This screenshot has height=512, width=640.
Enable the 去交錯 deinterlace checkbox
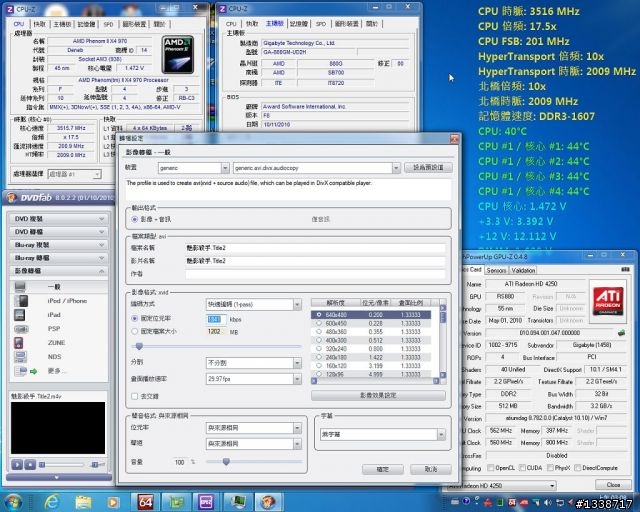tap(134, 396)
